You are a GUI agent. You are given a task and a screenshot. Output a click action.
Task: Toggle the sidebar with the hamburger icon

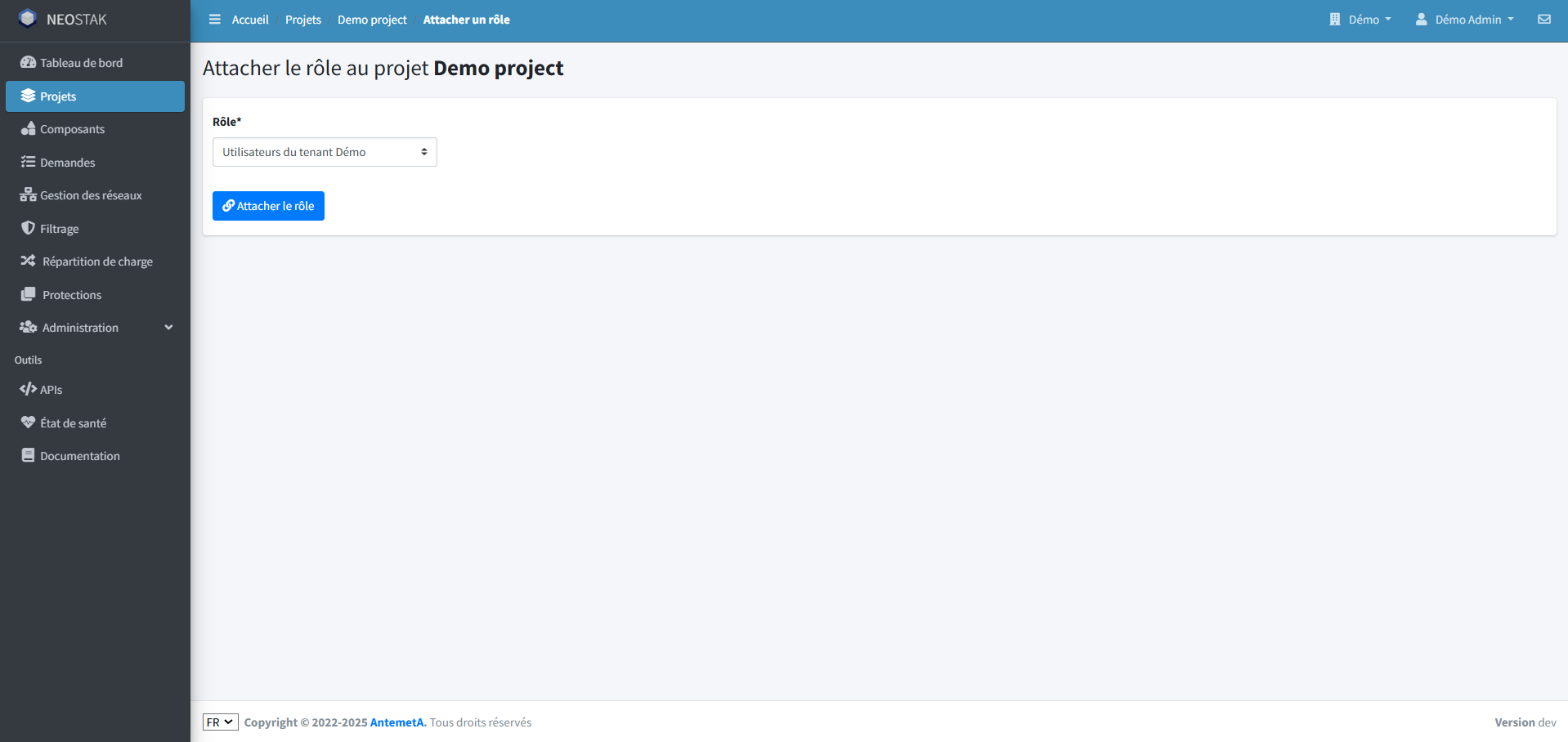pyautogui.click(x=214, y=19)
